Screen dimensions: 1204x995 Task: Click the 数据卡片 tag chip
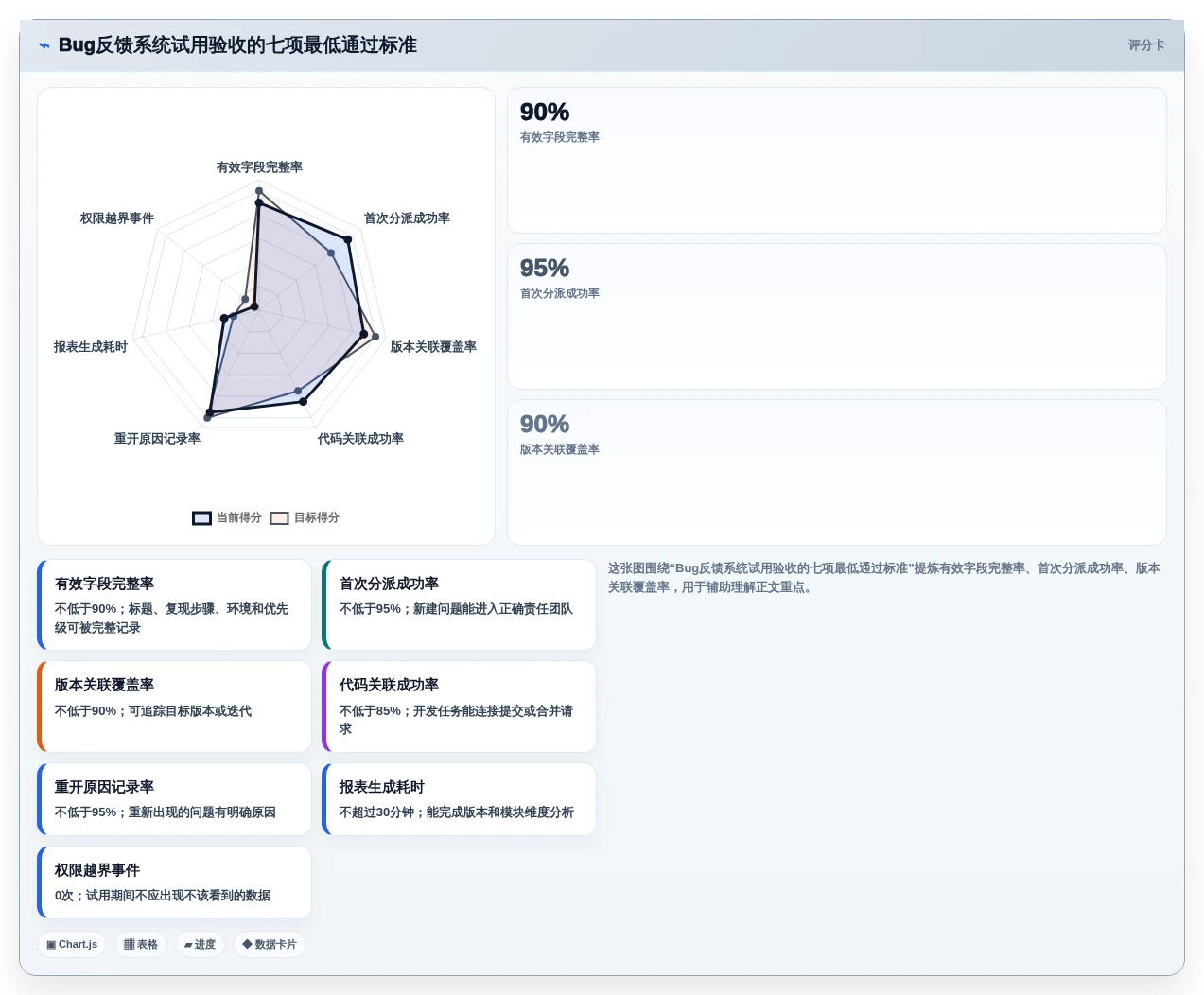[x=270, y=945]
